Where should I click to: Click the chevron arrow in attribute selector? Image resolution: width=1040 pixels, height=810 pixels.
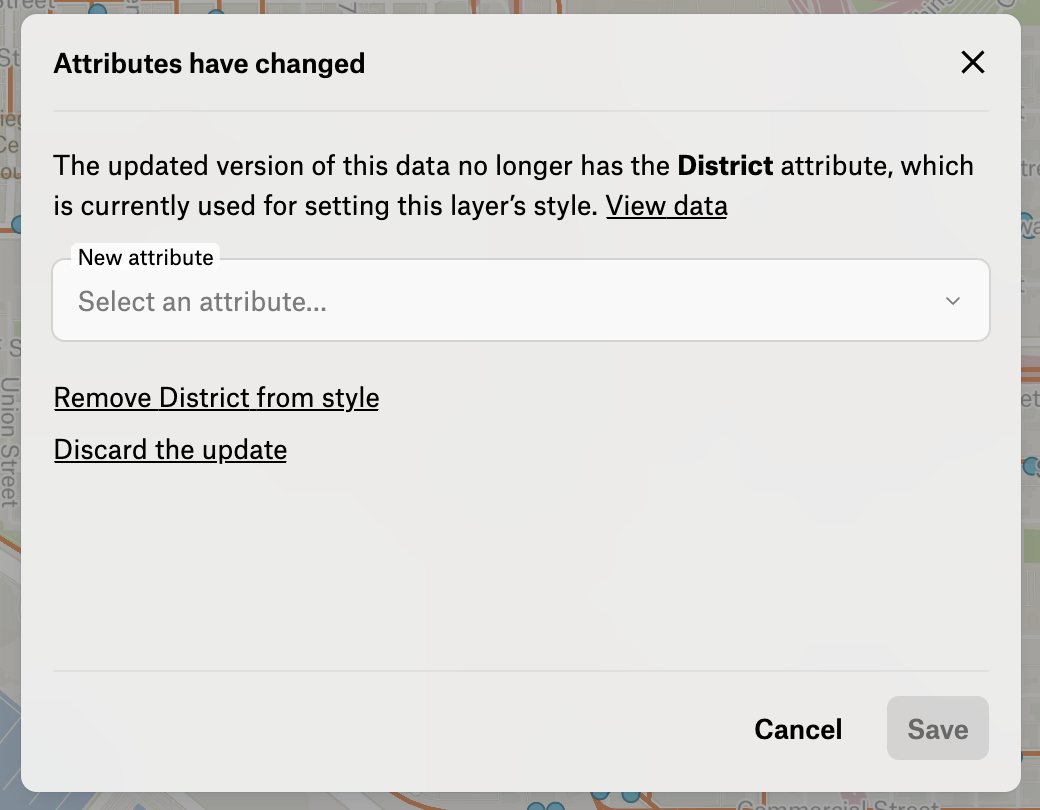point(953,301)
